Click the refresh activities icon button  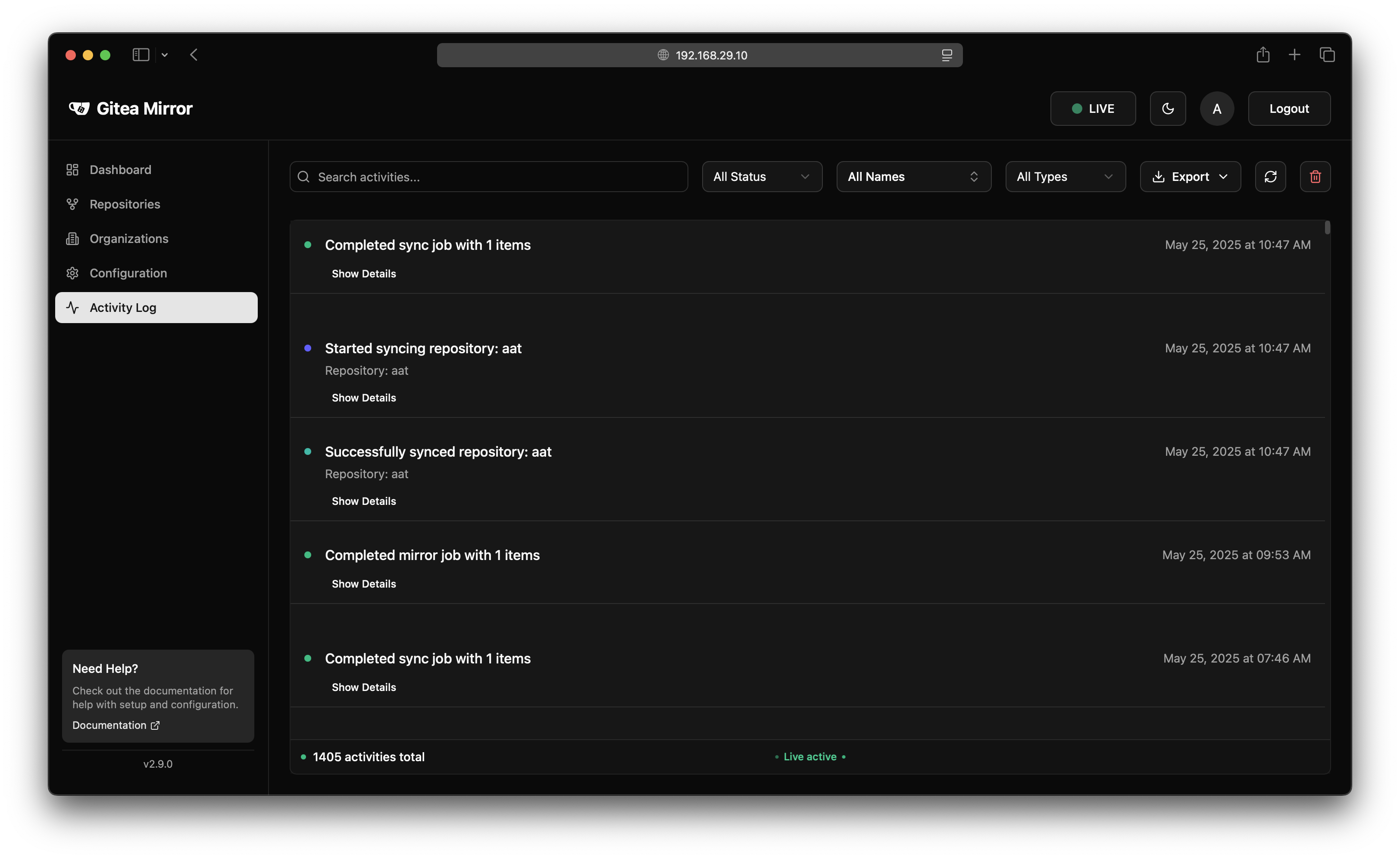pos(1270,177)
